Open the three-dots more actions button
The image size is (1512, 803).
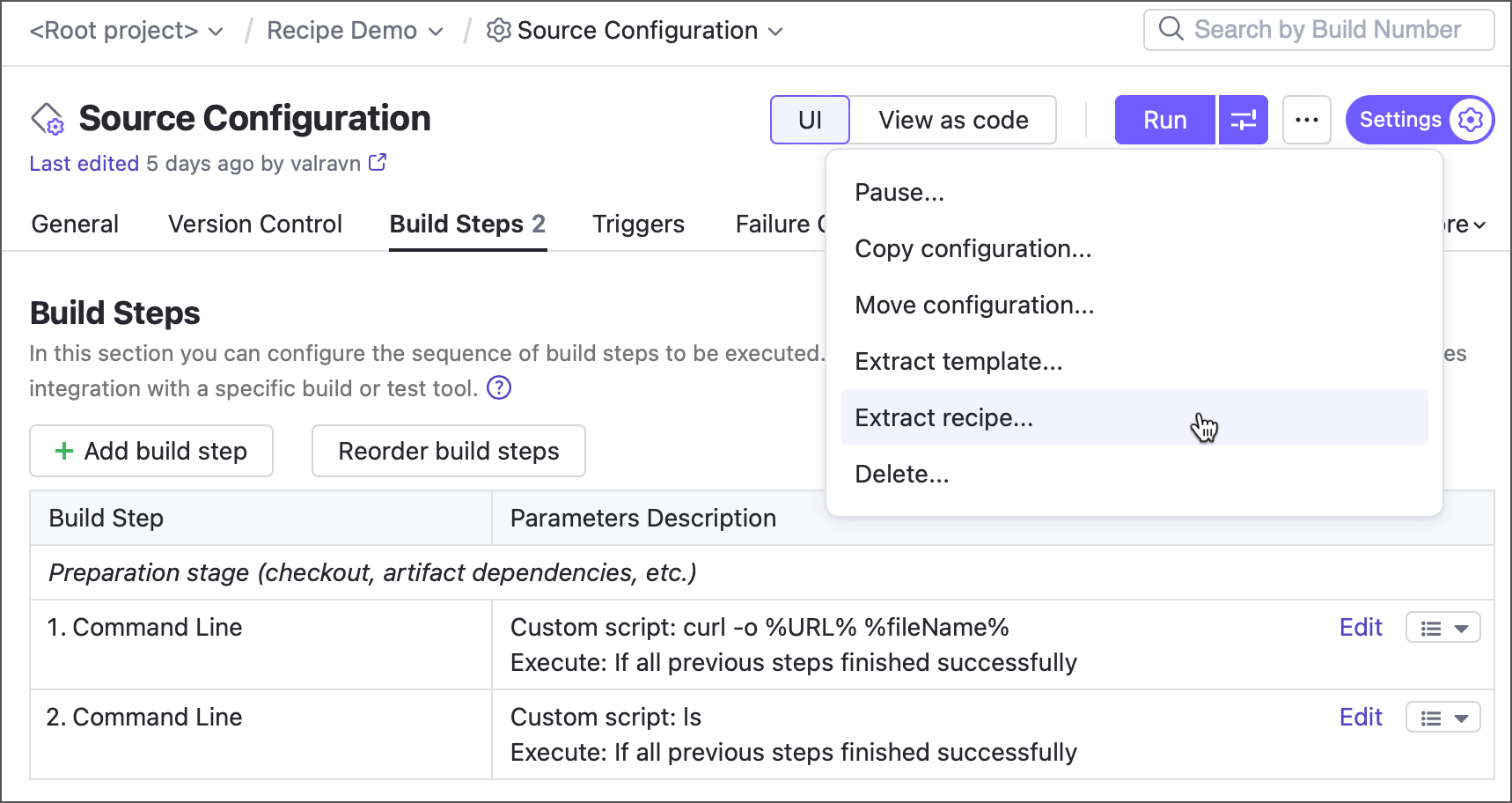point(1306,120)
